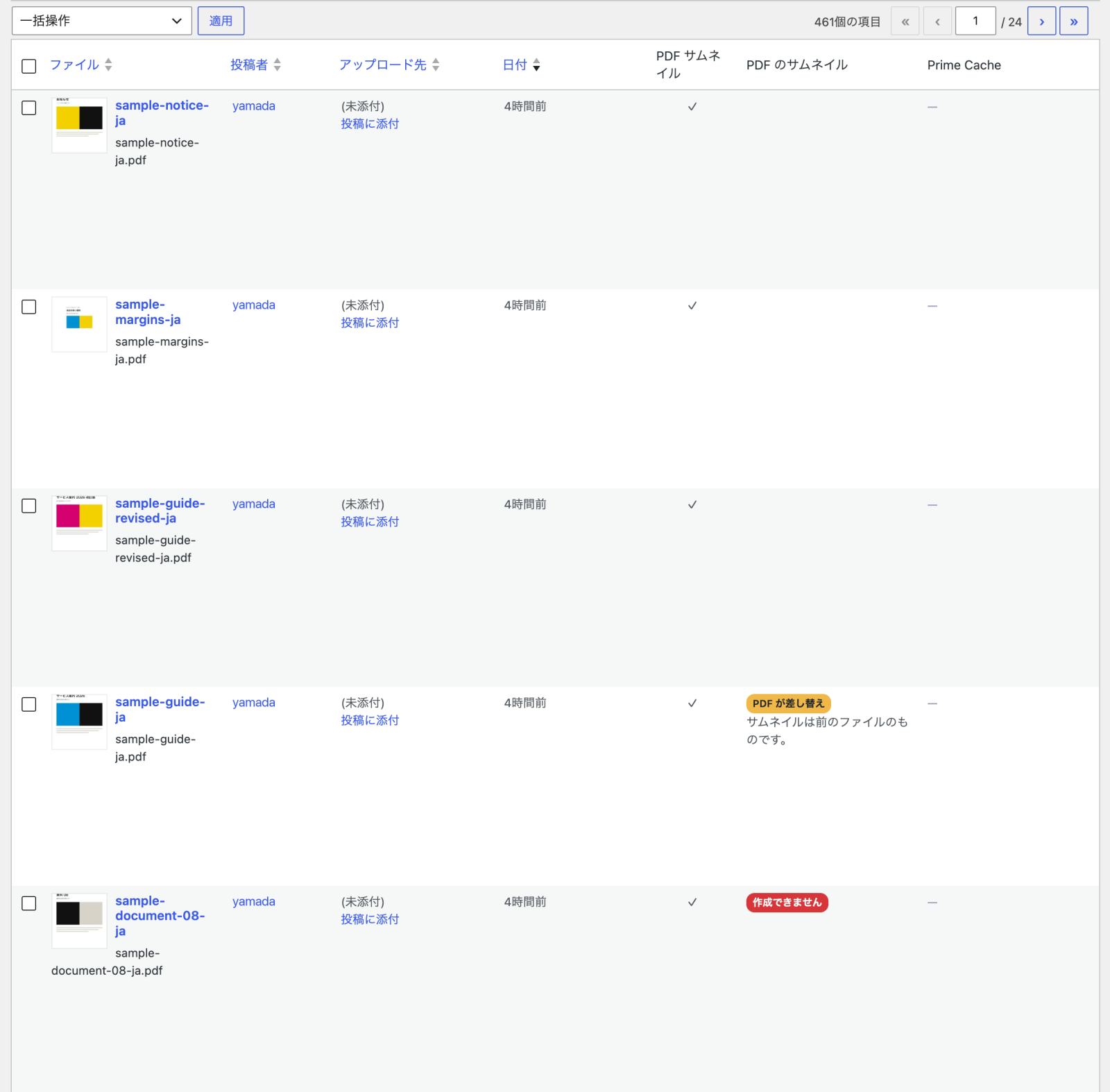1110x1092 pixels.
Task: Click the Prime Cache column header
Action: click(x=964, y=65)
